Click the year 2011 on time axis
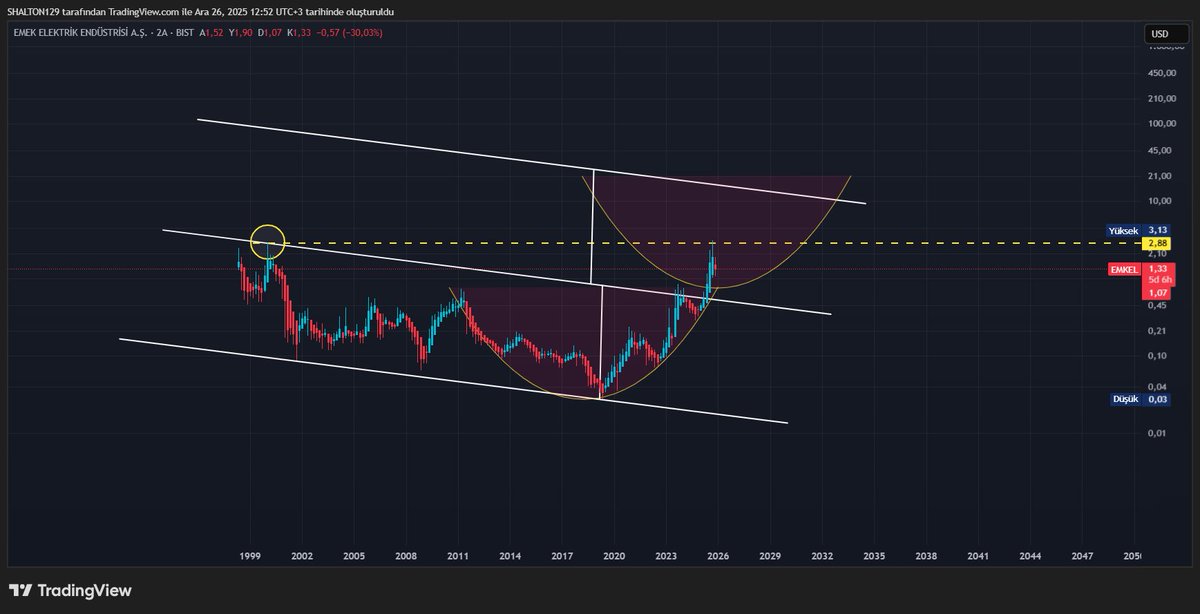 coord(458,555)
